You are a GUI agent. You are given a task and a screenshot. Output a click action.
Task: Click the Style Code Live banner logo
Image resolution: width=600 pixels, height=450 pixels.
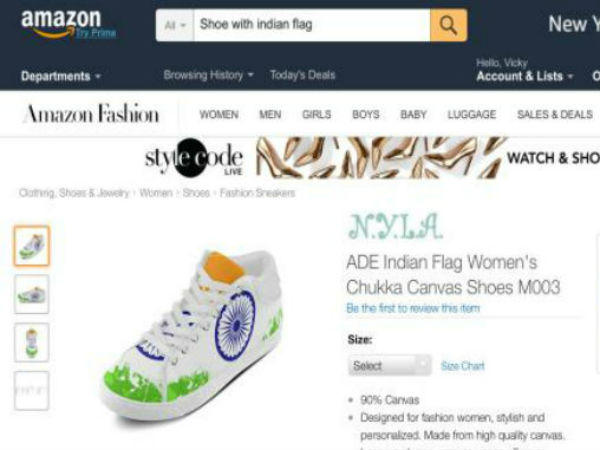(x=194, y=158)
